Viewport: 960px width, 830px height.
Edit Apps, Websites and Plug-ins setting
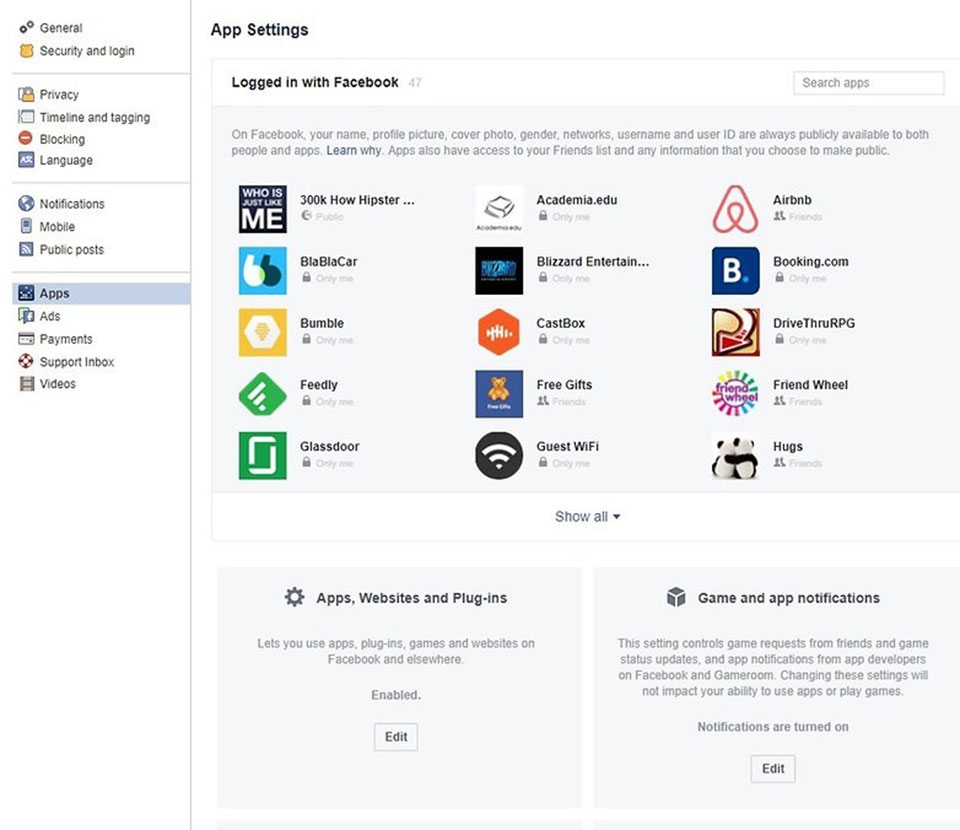(396, 737)
